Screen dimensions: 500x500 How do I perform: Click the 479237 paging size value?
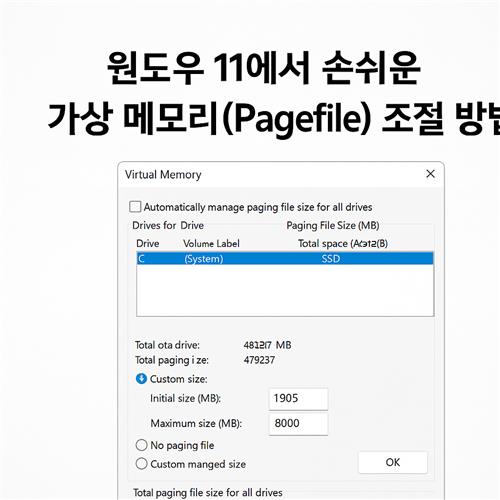tap(259, 360)
